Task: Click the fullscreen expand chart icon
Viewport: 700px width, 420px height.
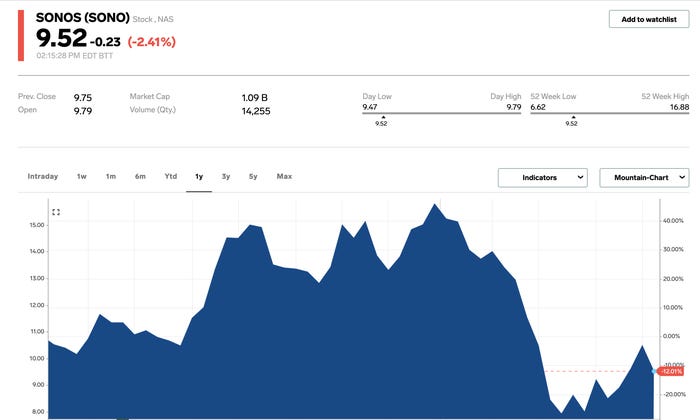Action: click(56, 212)
